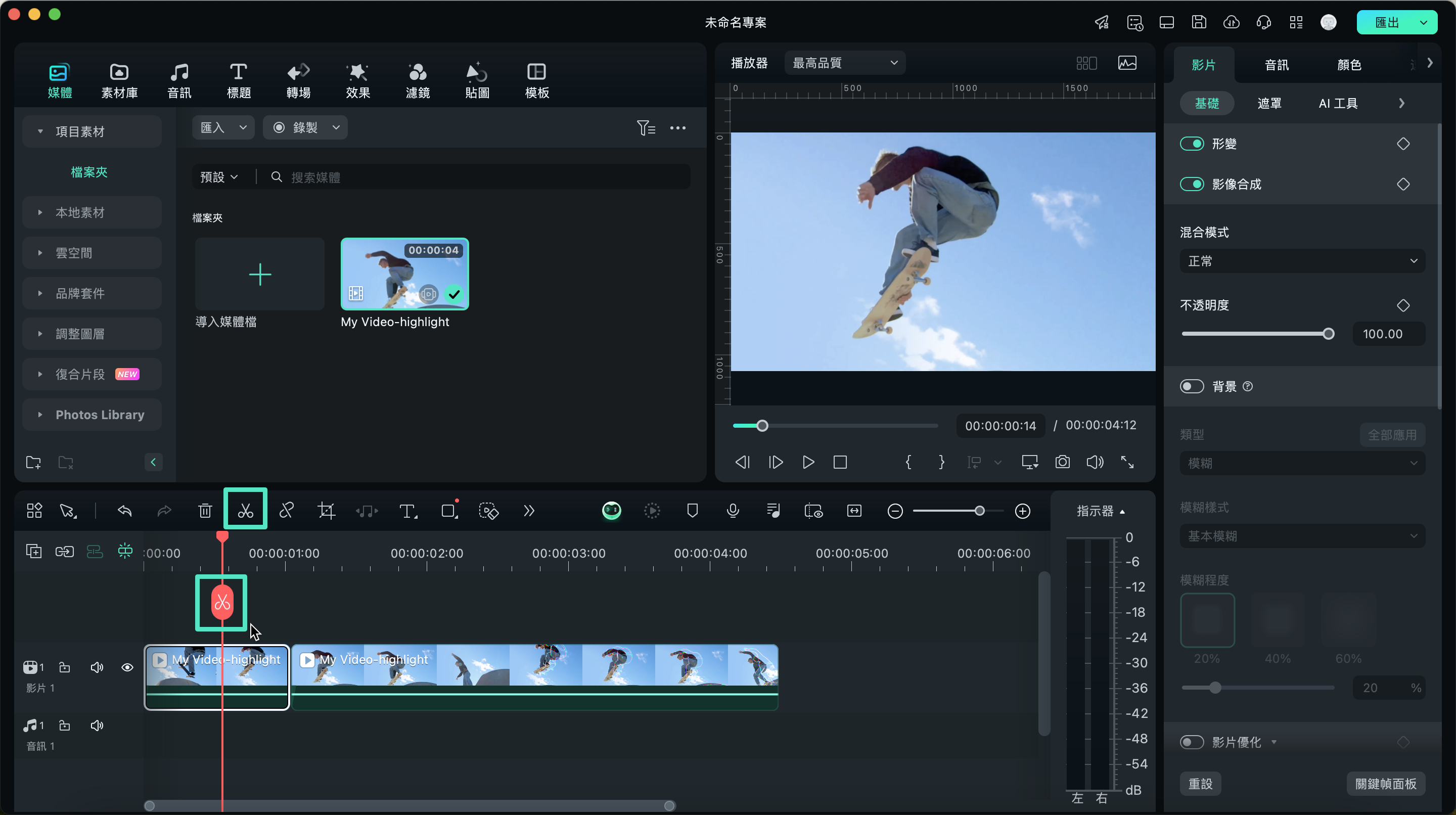The width and height of the screenshot is (1456, 815).
Task: Zoom out timeline with minus circle
Action: [895, 511]
